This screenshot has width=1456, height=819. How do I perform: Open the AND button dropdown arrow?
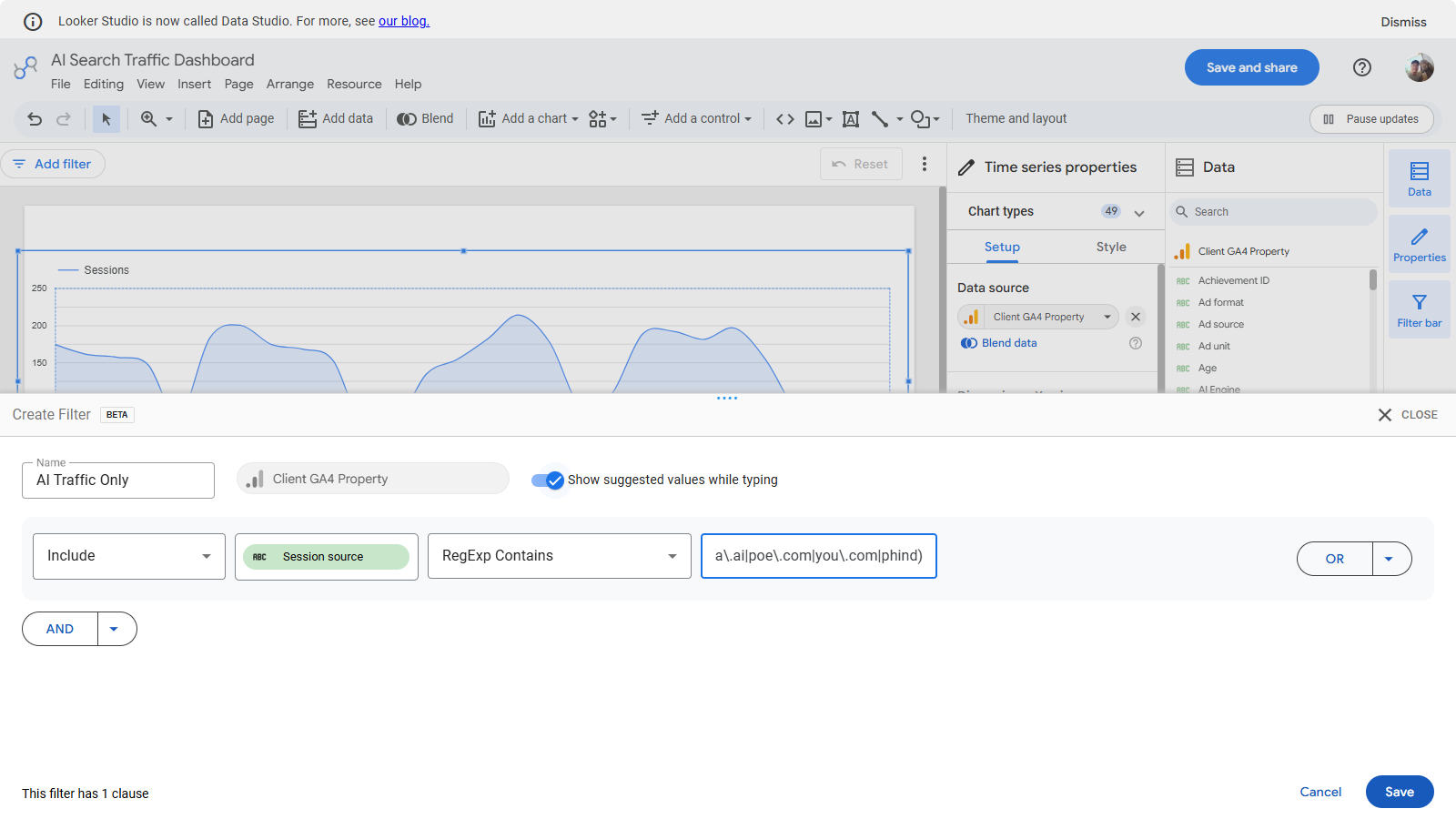click(115, 629)
